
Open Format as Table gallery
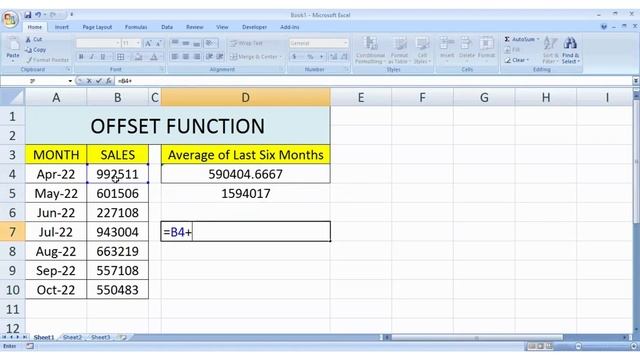point(399,50)
